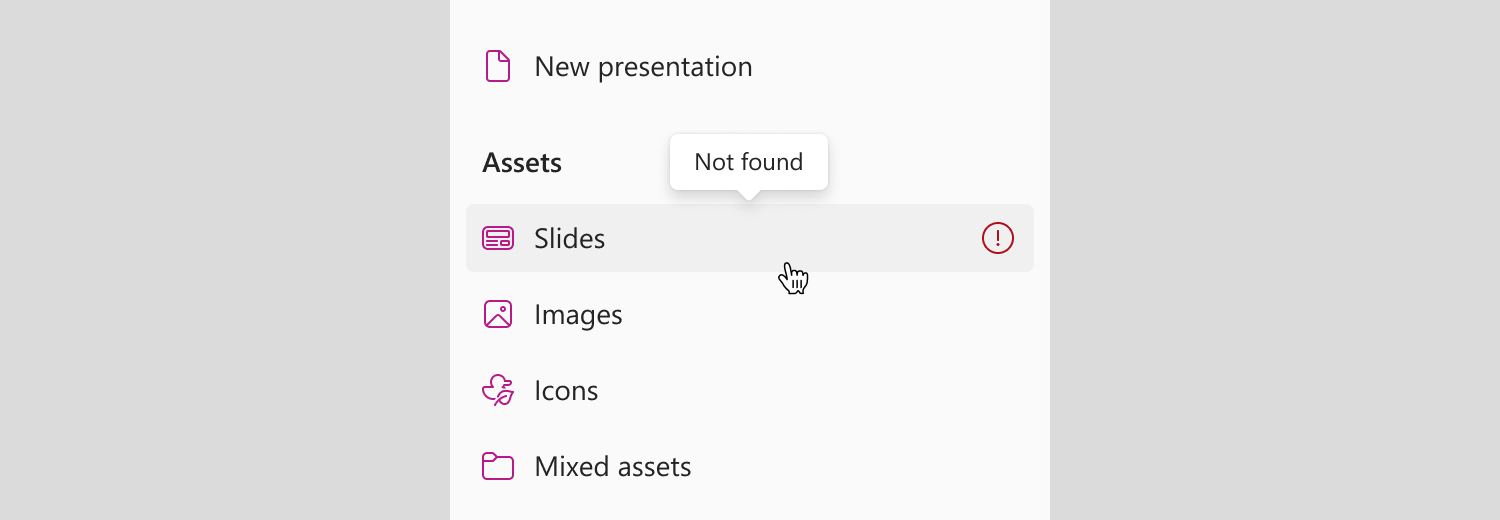
Task: Click the Assets section heading
Action: (x=522, y=162)
